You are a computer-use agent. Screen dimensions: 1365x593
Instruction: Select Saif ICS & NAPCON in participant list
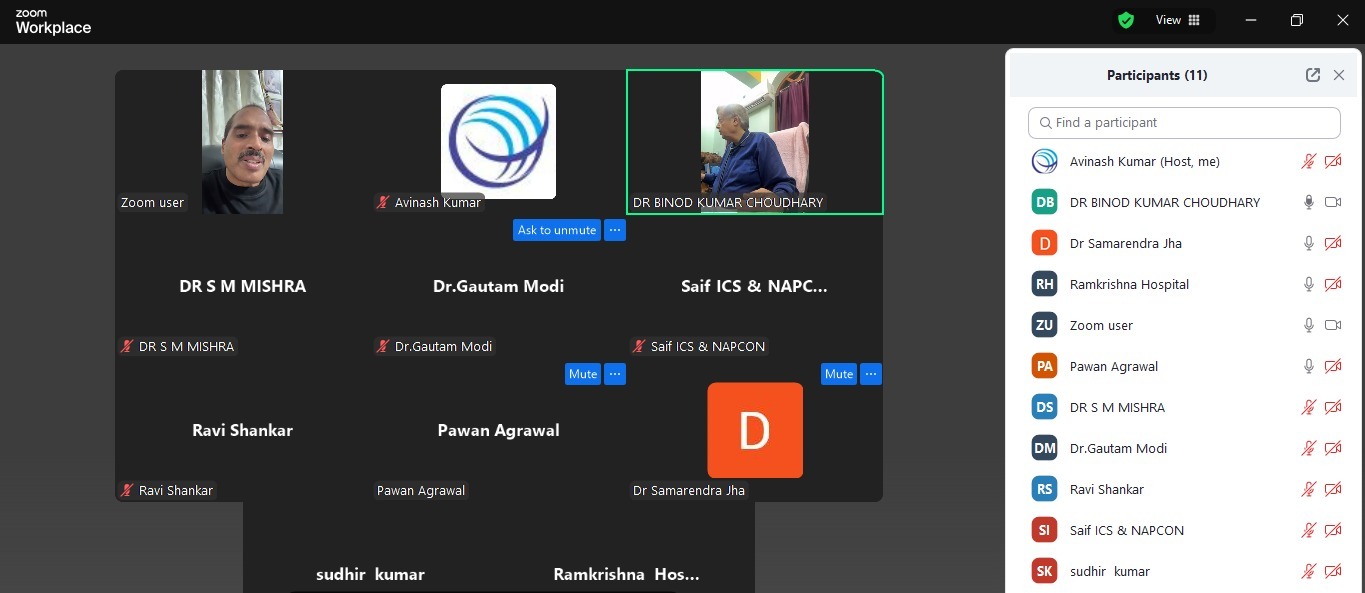pyautogui.click(x=1126, y=530)
